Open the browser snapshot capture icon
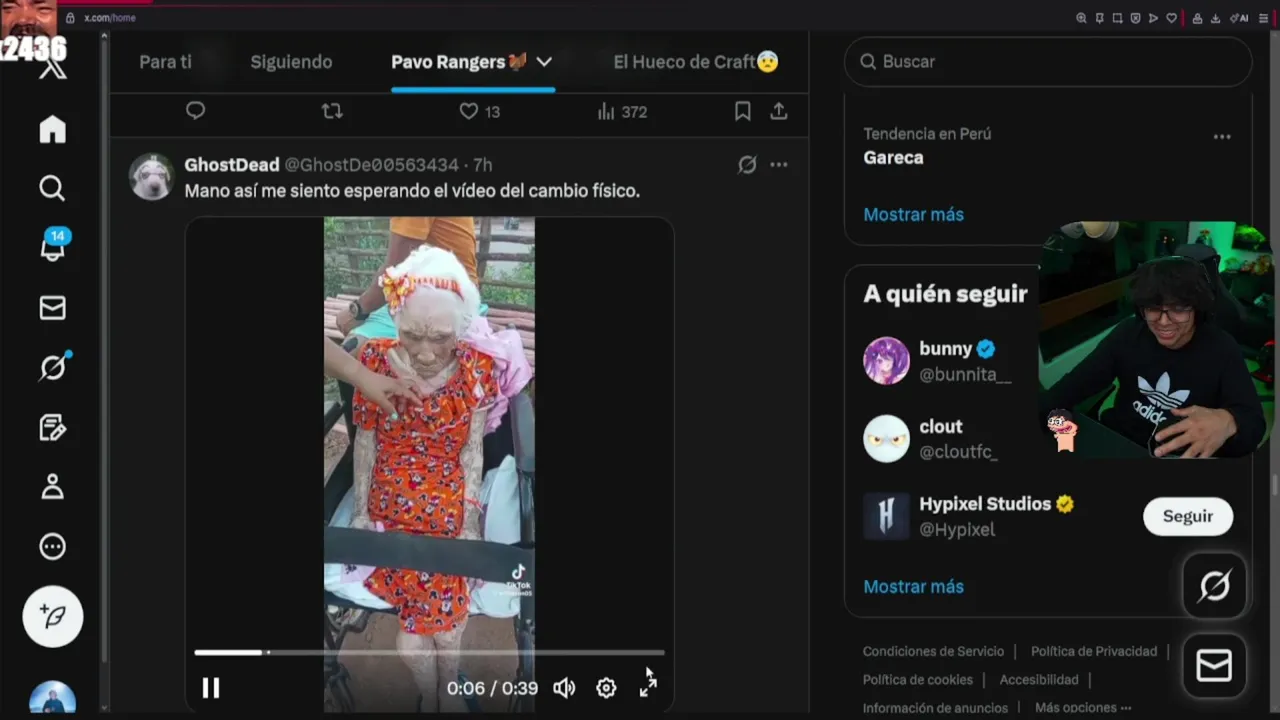The width and height of the screenshot is (1280, 720). (x=1117, y=18)
